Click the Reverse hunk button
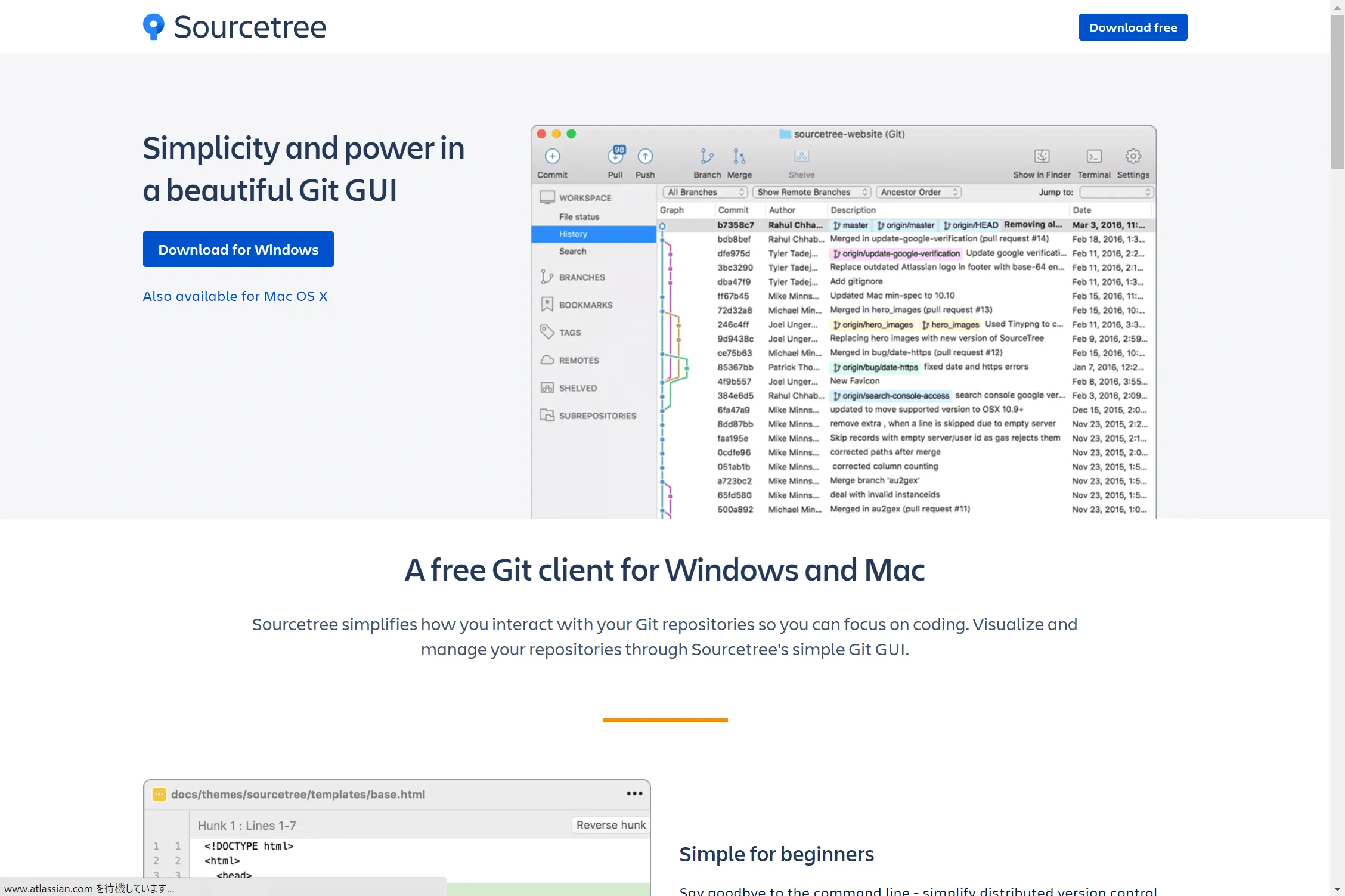The height and width of the screenshot is (896, 1345). [x=610, y=825]
